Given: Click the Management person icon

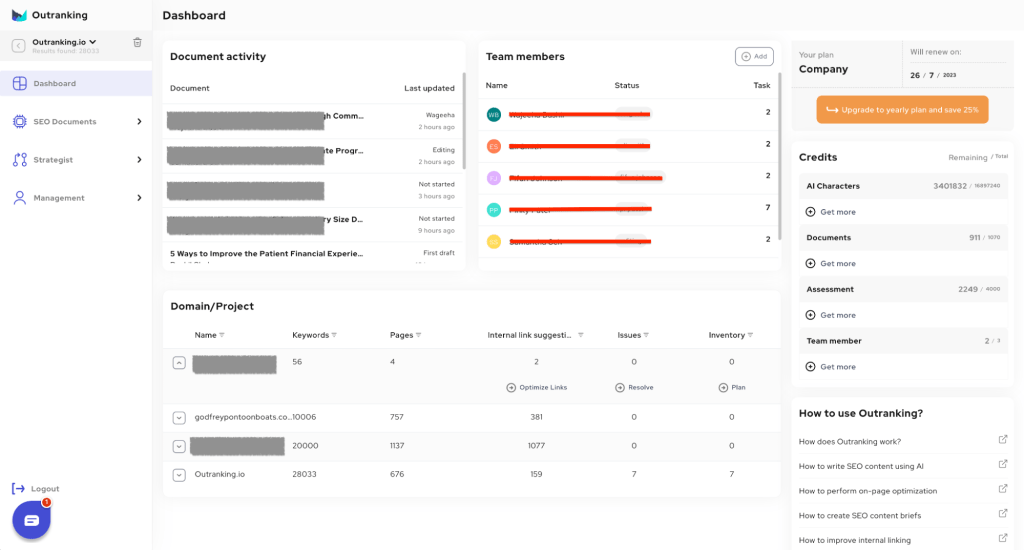Looking at the screenshot, I should coord(20,198).
